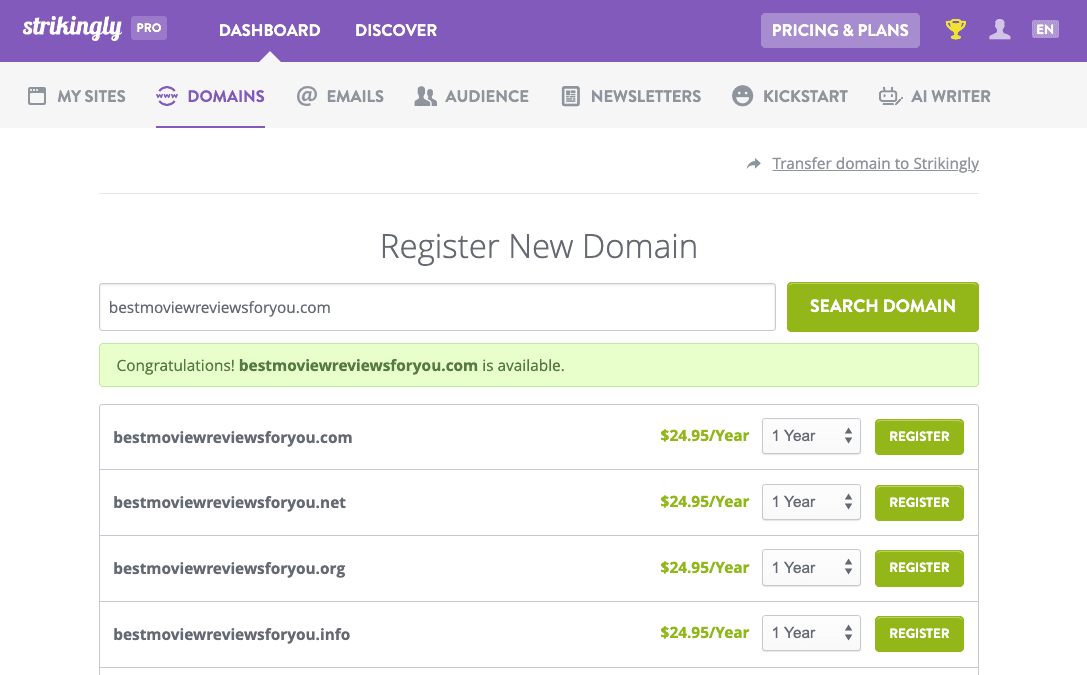
Task: Click the AUDIENCE people icon
Action: point(425,95)
